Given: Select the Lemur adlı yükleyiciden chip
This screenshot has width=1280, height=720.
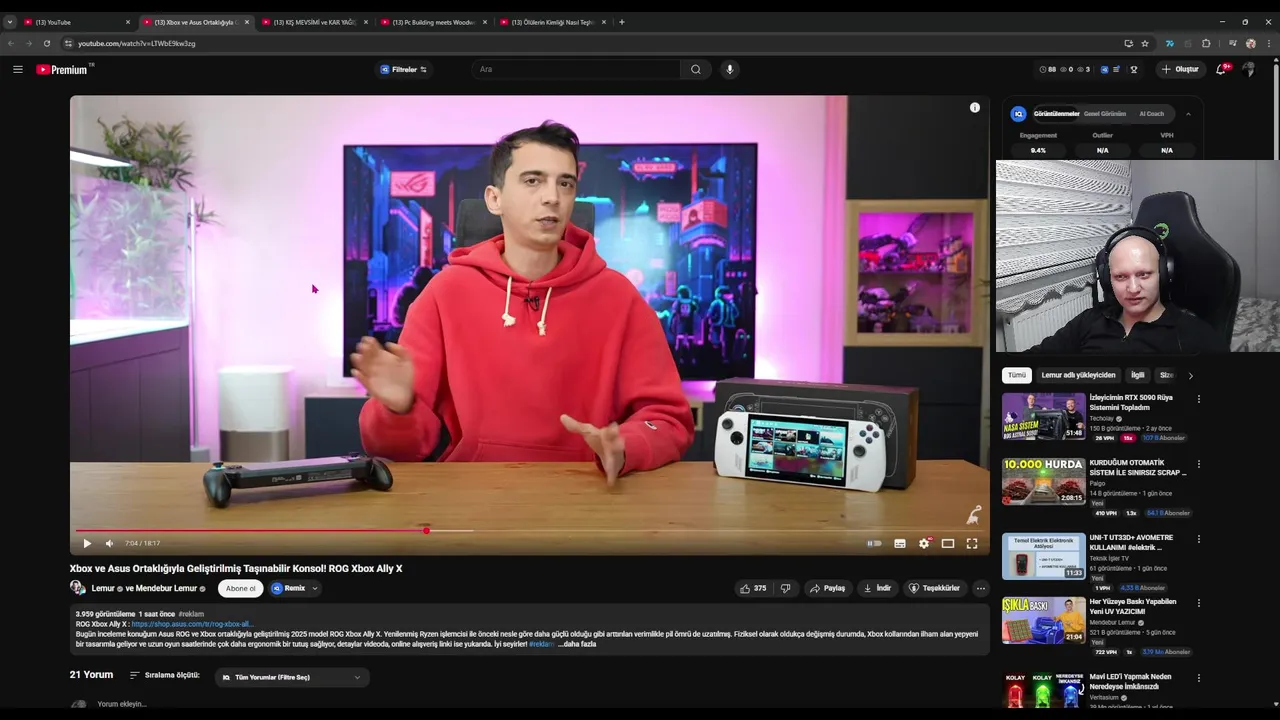Looking at the screenshot, I should 1078,375.
